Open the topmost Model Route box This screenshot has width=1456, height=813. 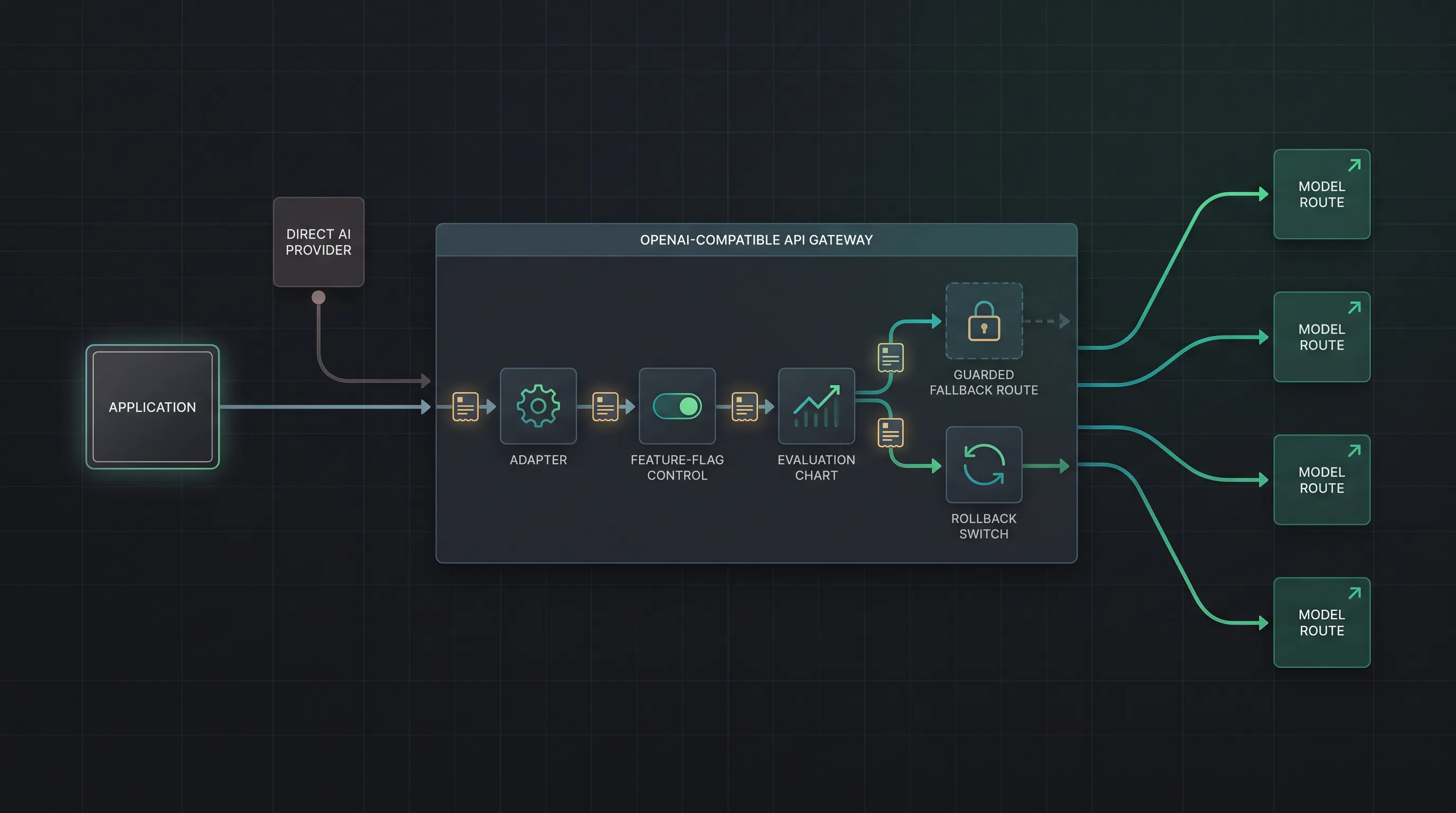1322,194
